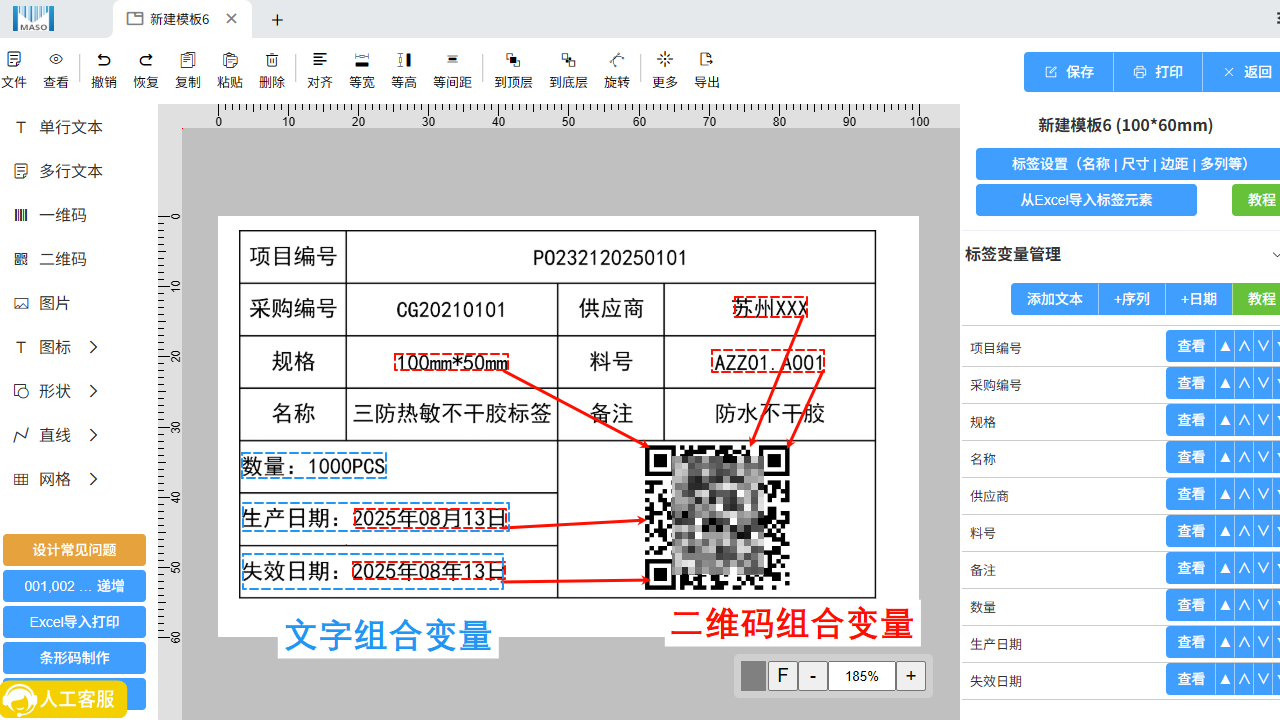The image size is (1280, 720).
Task: View the 项目编号 variable
Action: 1191,347
